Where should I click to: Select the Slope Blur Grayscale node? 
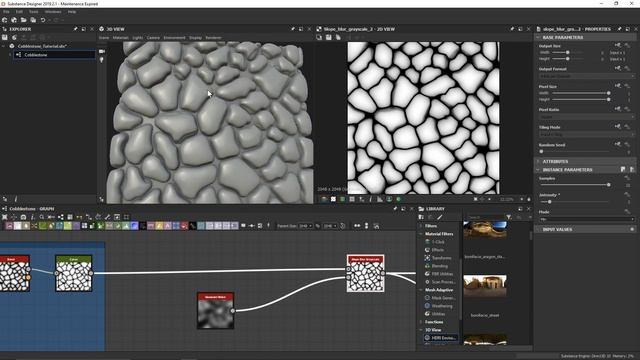(365, 273)
